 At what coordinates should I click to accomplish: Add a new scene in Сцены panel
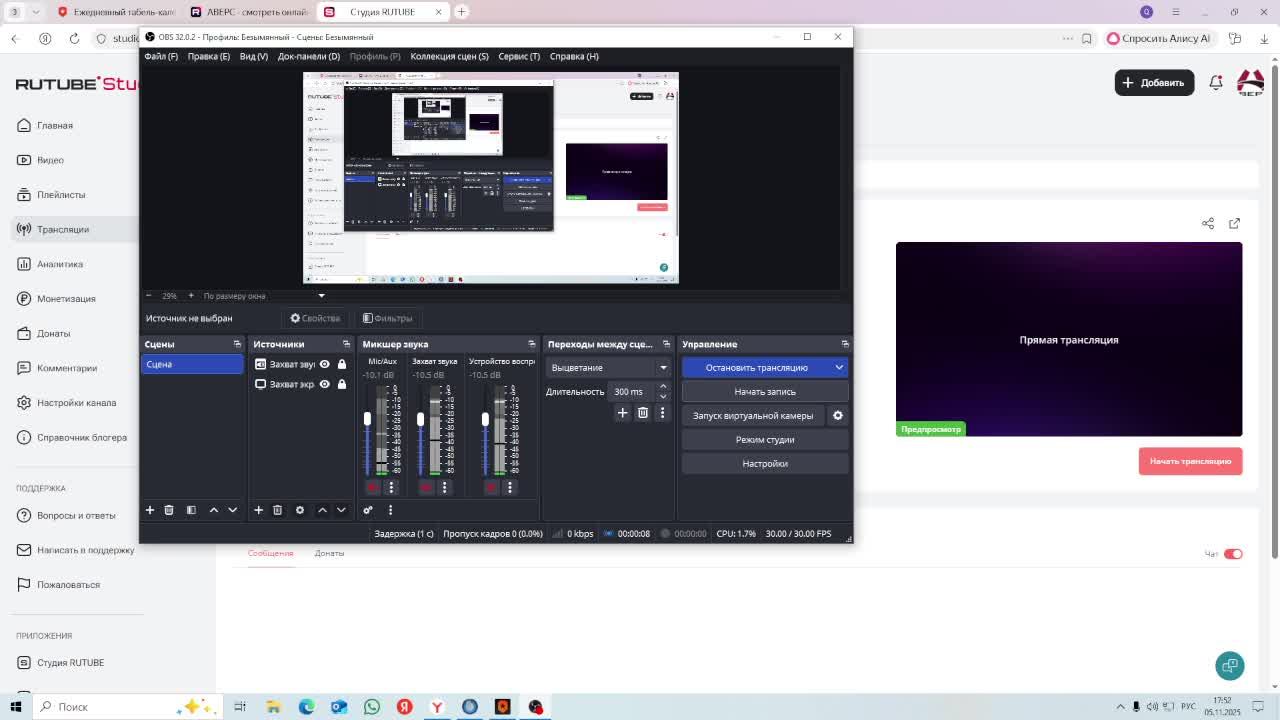tap(150, 510)
